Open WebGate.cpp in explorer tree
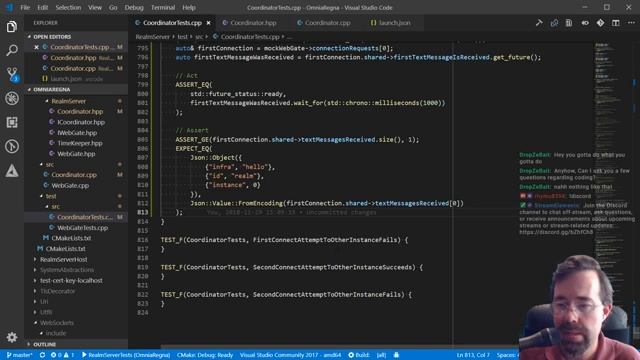Screen dimensions: 640x360 (x=70, y=185)
